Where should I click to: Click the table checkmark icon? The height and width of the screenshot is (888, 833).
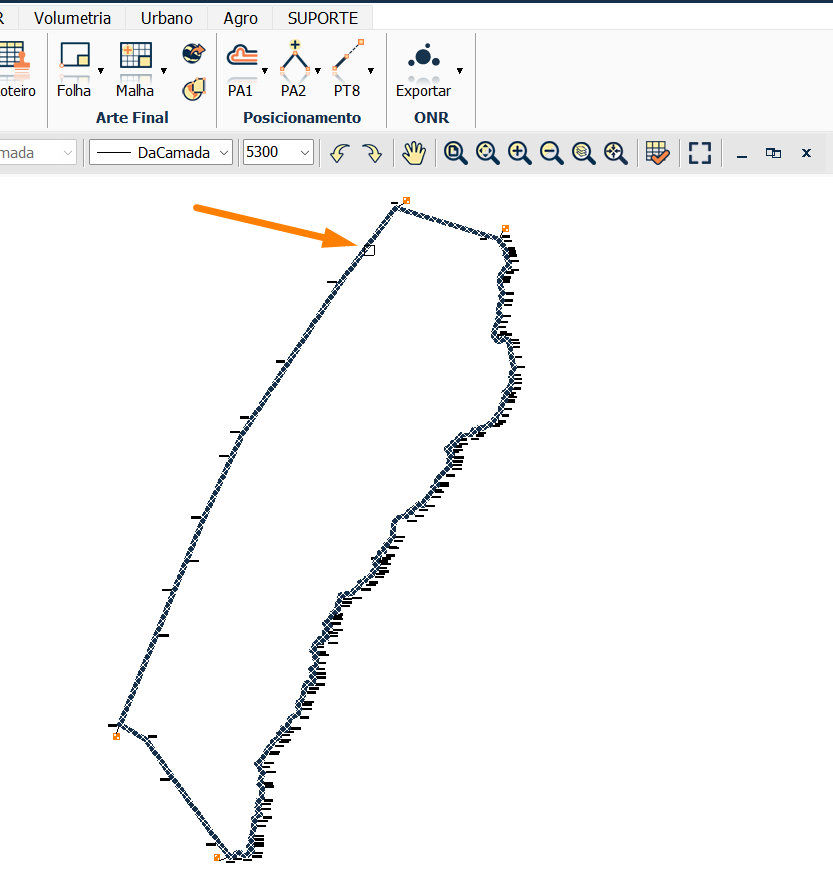657,153
